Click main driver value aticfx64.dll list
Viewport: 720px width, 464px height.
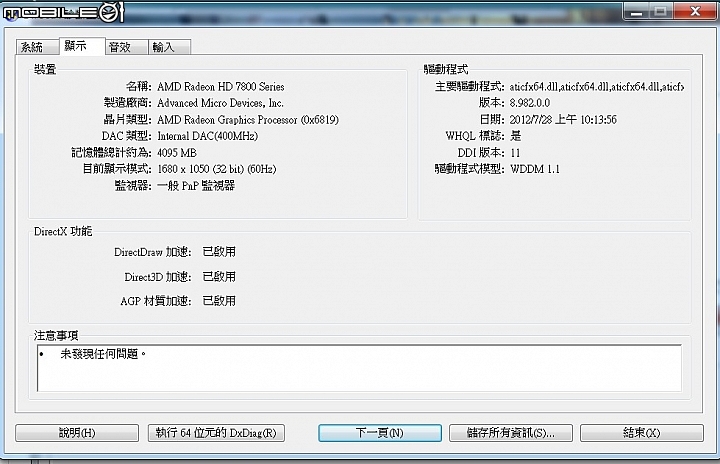point(597,86)
